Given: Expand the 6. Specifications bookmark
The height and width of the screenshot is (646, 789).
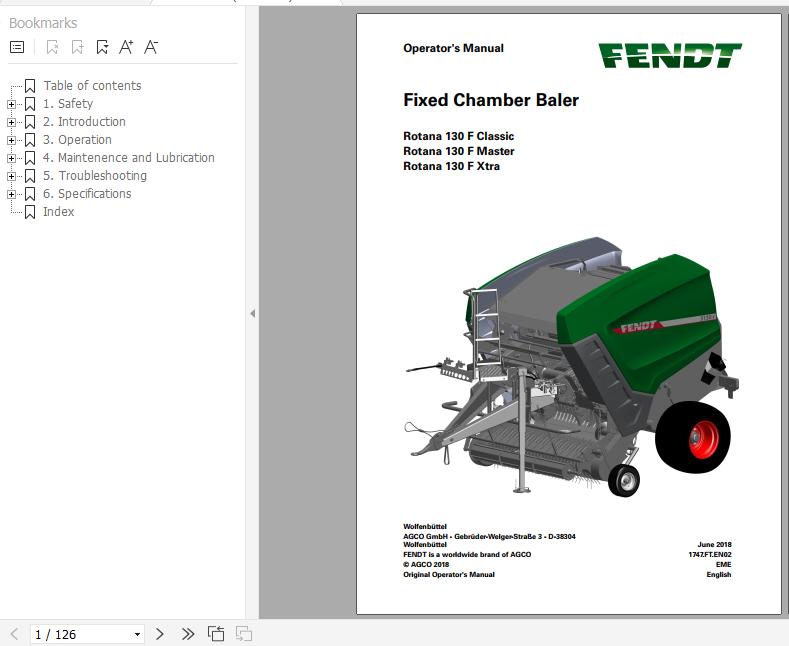Looking at the screenshot, I should point(11,194).
